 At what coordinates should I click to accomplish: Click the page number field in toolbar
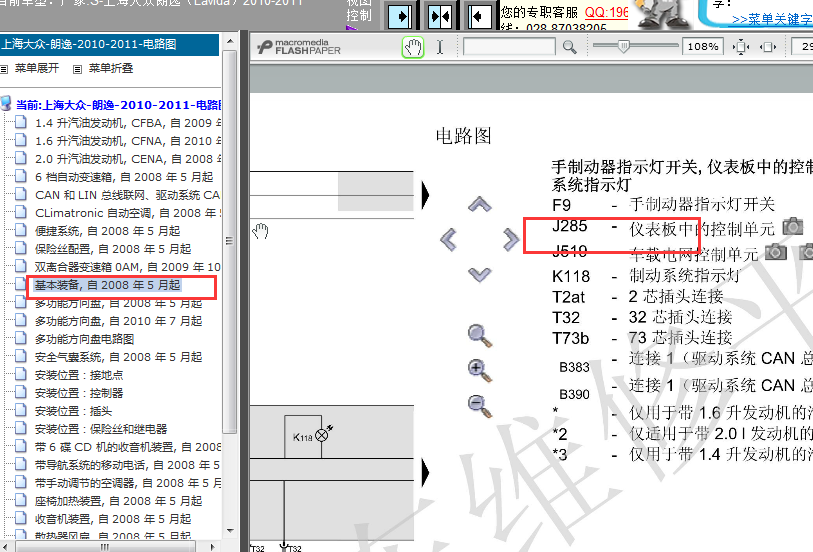click(x=803, y=47)
